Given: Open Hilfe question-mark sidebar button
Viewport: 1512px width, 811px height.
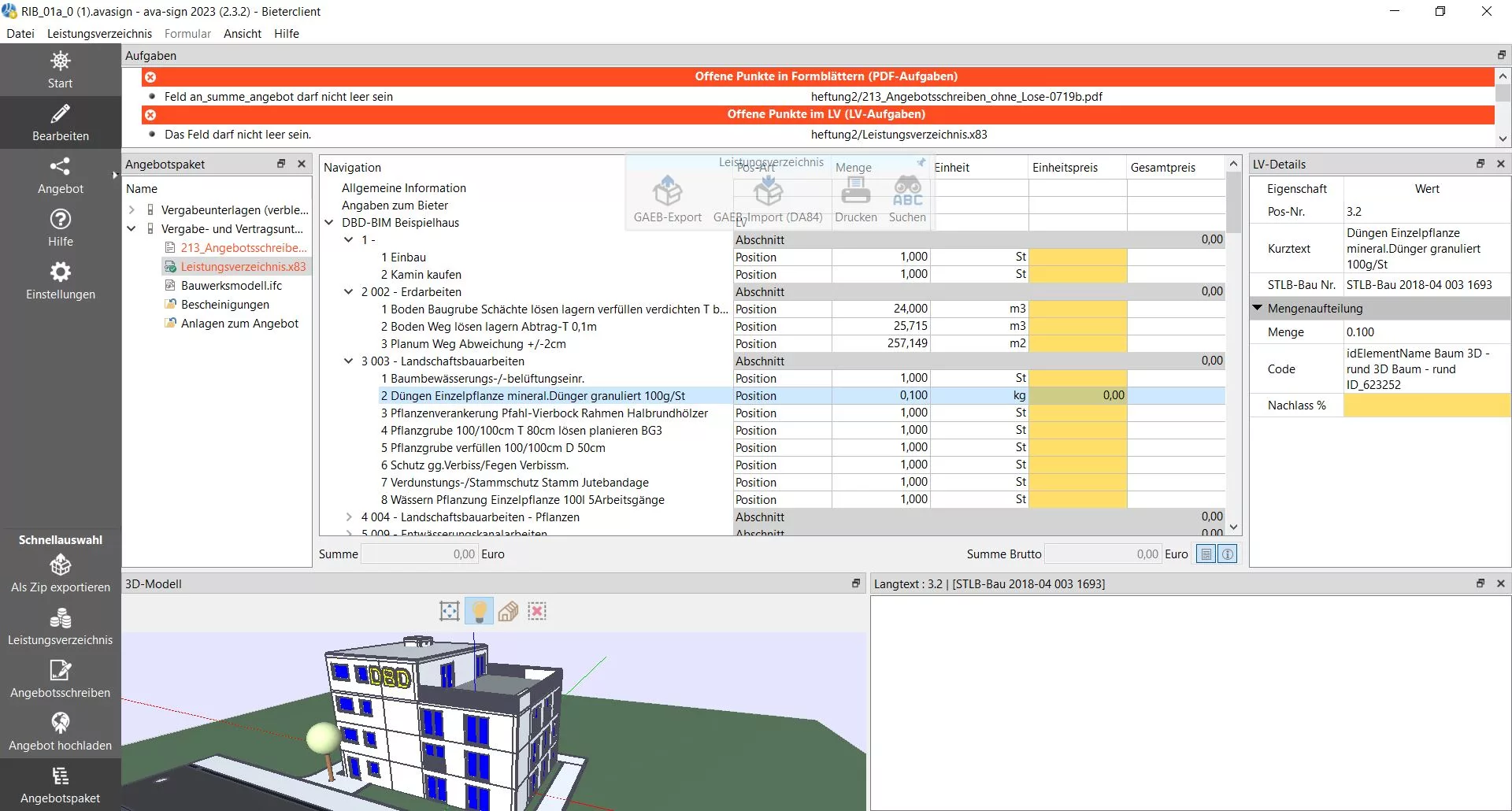Looking at the screenshot, I should click(61, 228).
